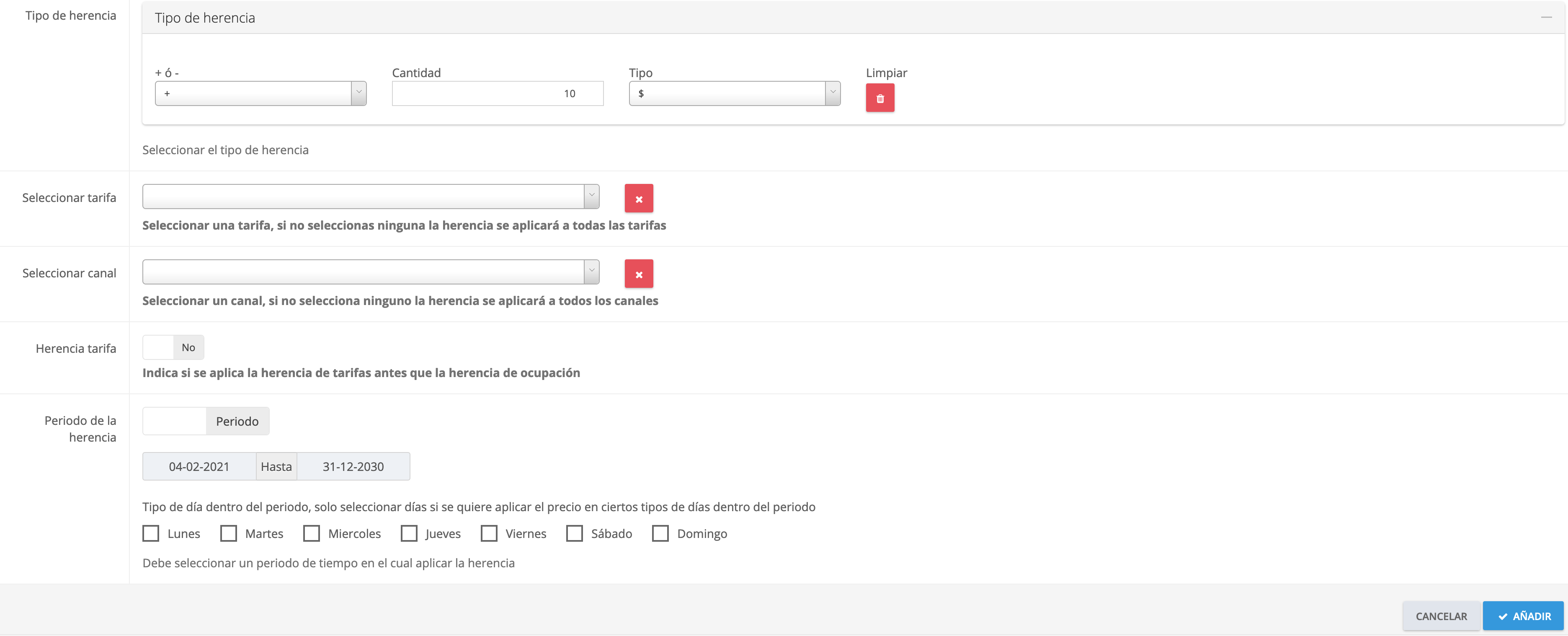Clear selected tarifa with red X
Viewport: 1568px width, 636px height.
click(639, 199)
